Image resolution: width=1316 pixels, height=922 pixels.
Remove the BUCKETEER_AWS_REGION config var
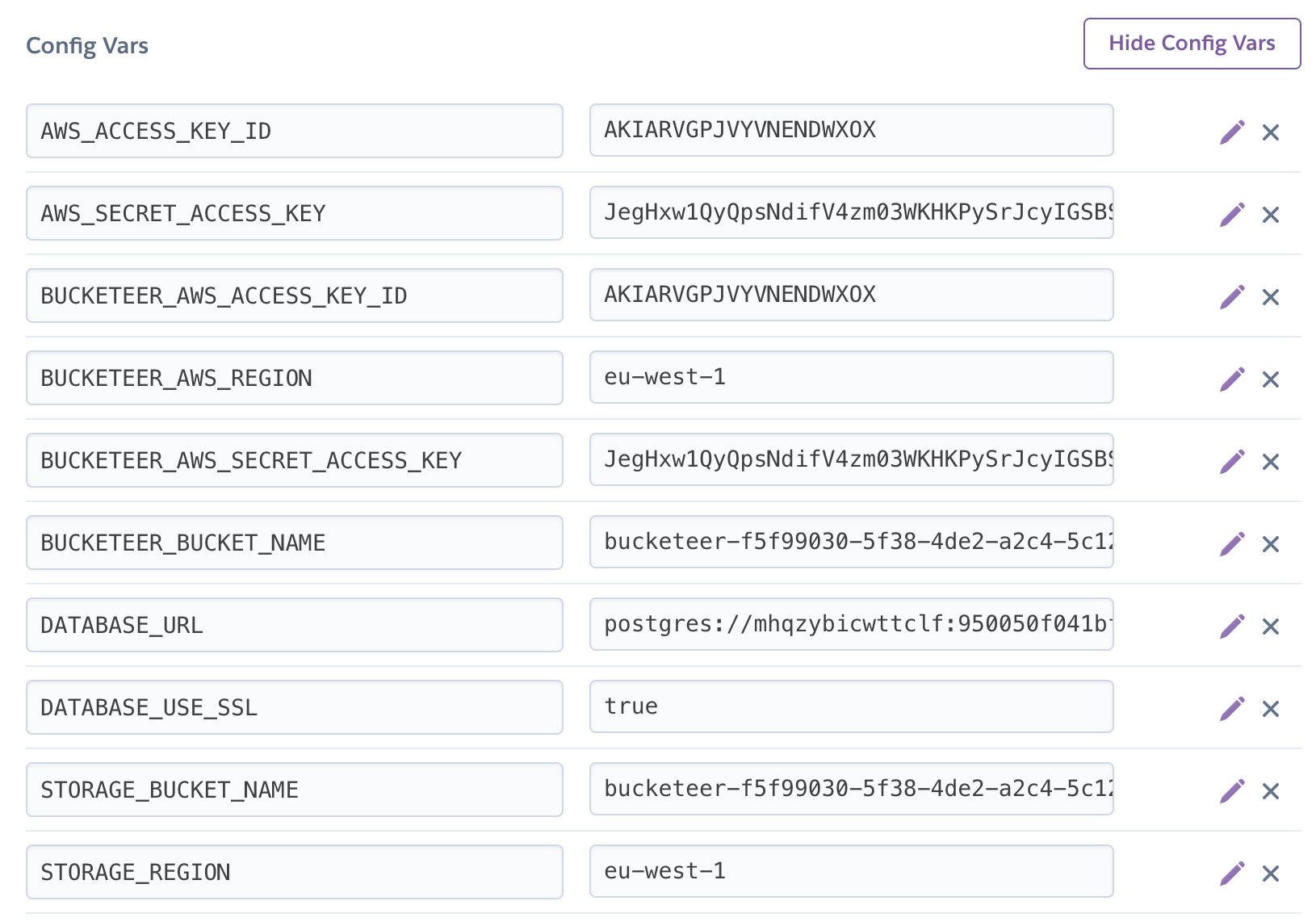pos(1270,379)
